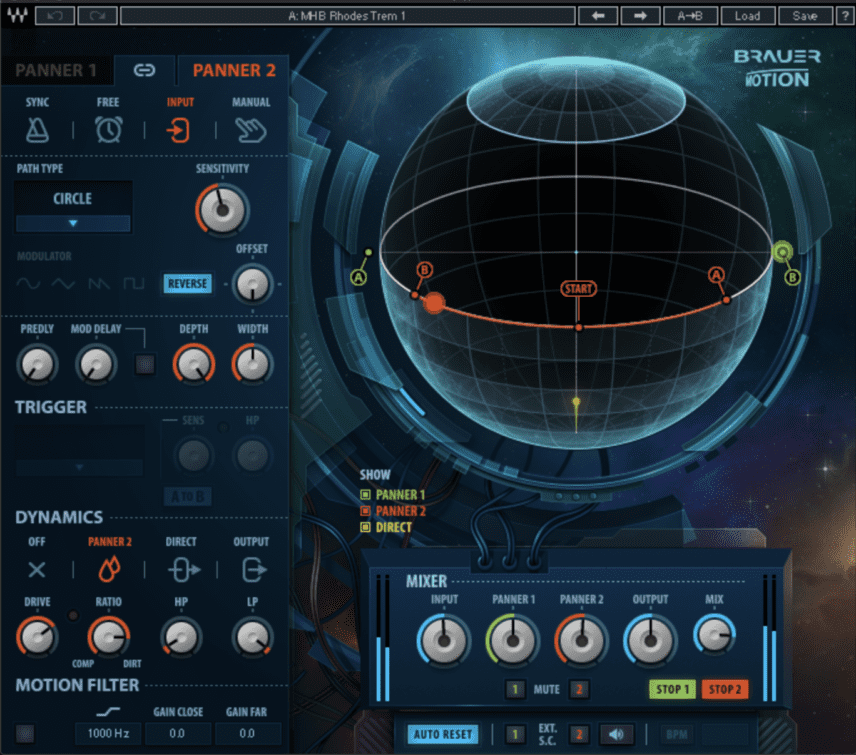Select Sync metronome mode icon

pos(37,130)
